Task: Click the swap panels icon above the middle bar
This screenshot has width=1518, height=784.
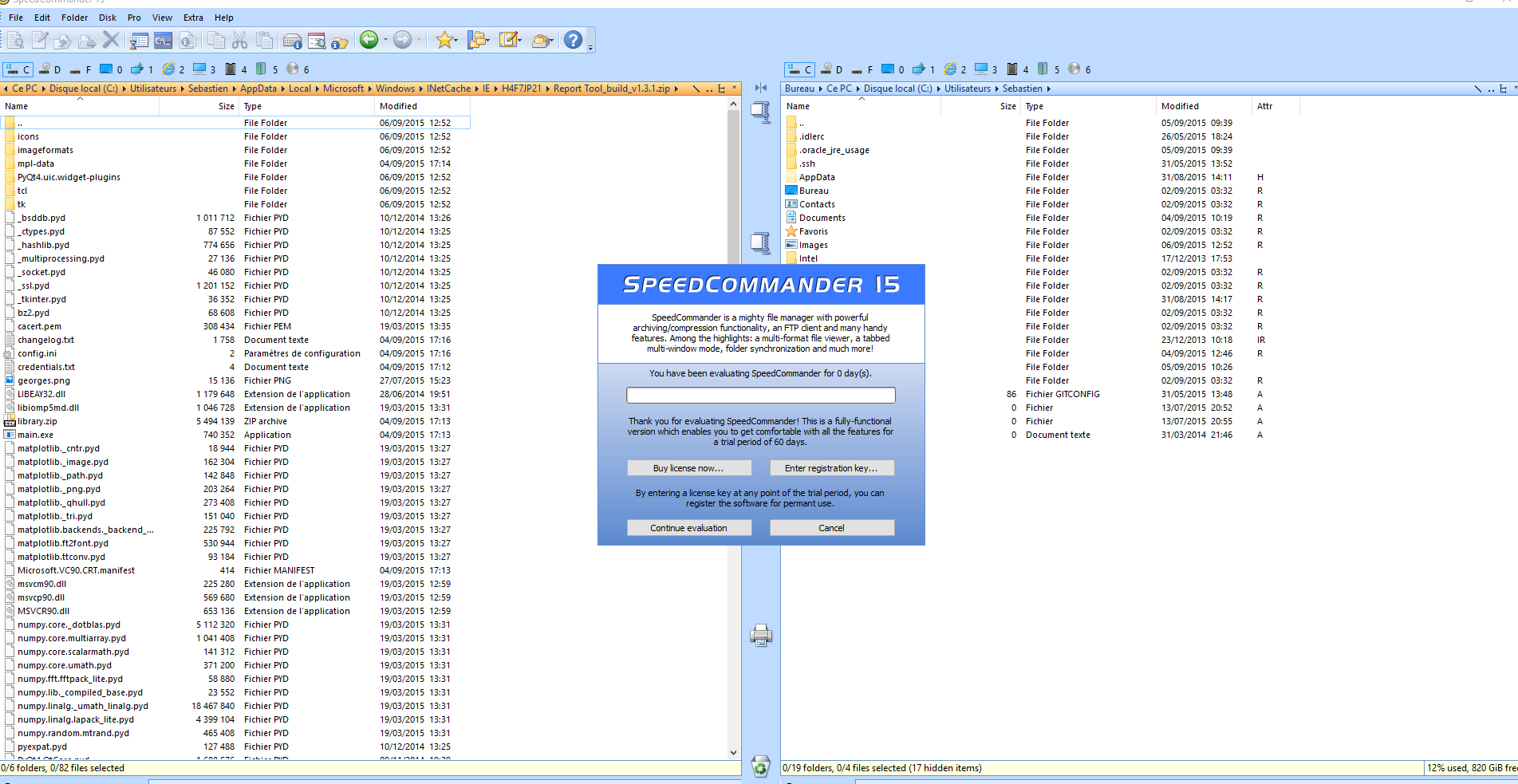Action: pyautogui.click(x=761, y=88)
